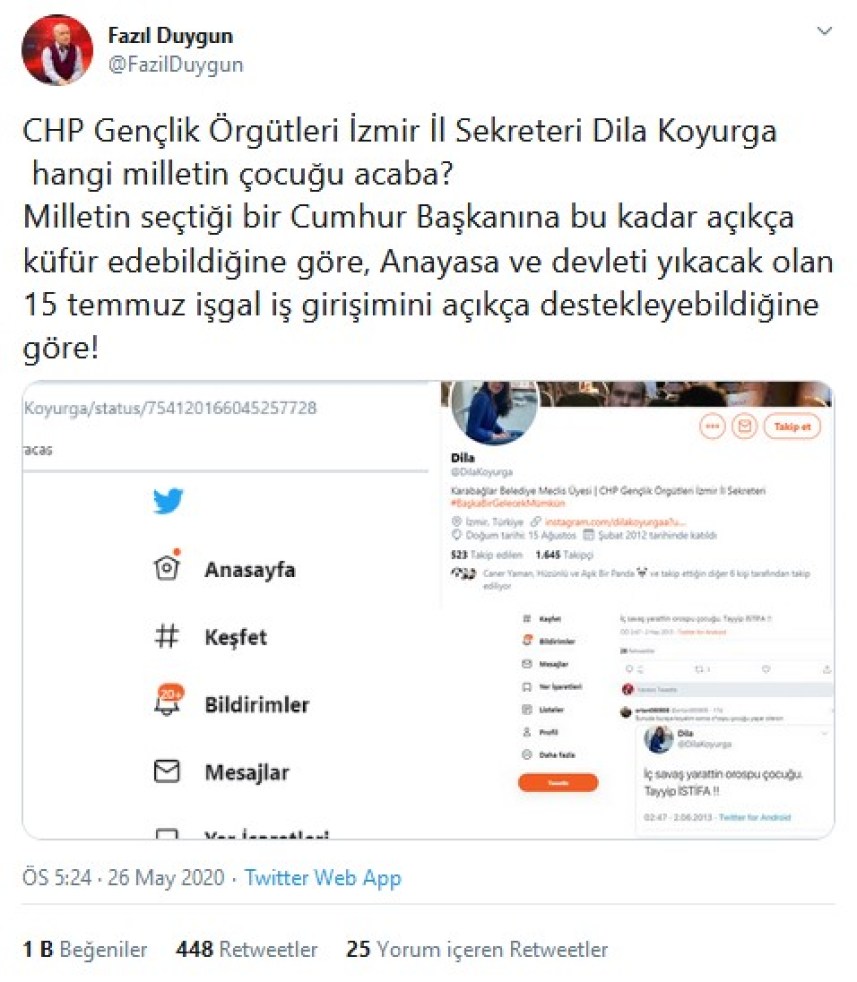
Task: Open 25 Yorum içeren Retweetler
Action: (x=477, y=949)
